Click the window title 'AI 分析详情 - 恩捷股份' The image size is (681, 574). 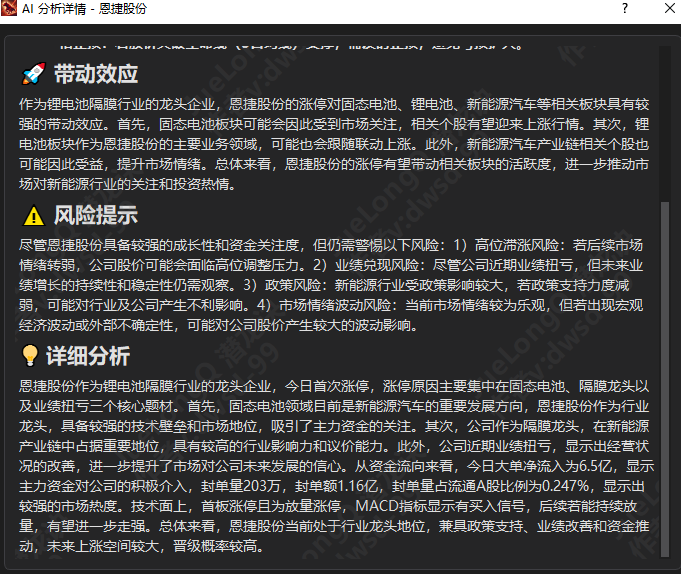click(x=84, y=9)
